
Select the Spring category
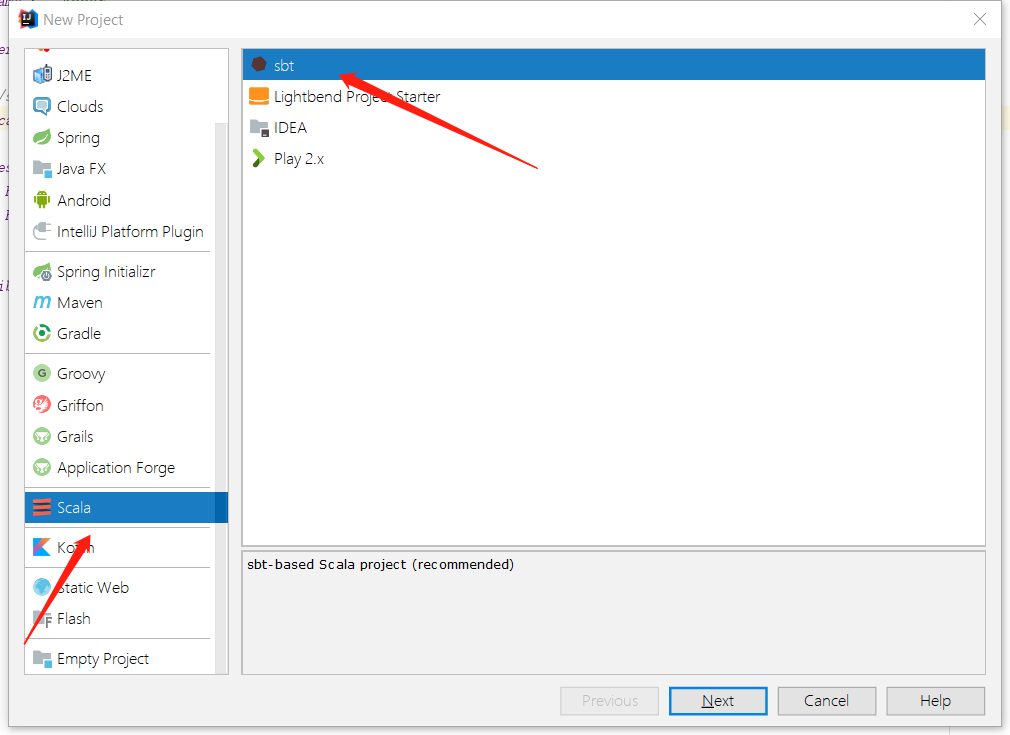(x=120, y=137)
